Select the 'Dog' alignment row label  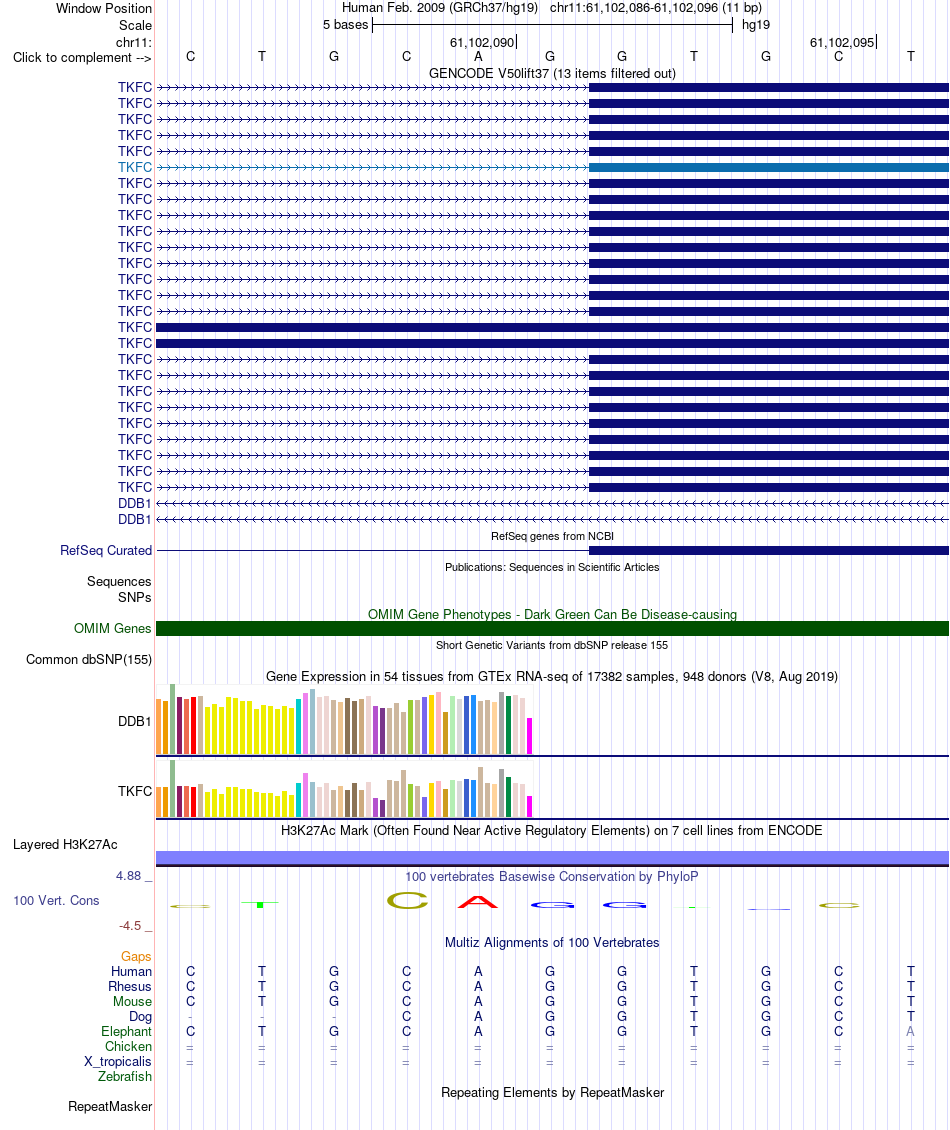[141, 1017]
